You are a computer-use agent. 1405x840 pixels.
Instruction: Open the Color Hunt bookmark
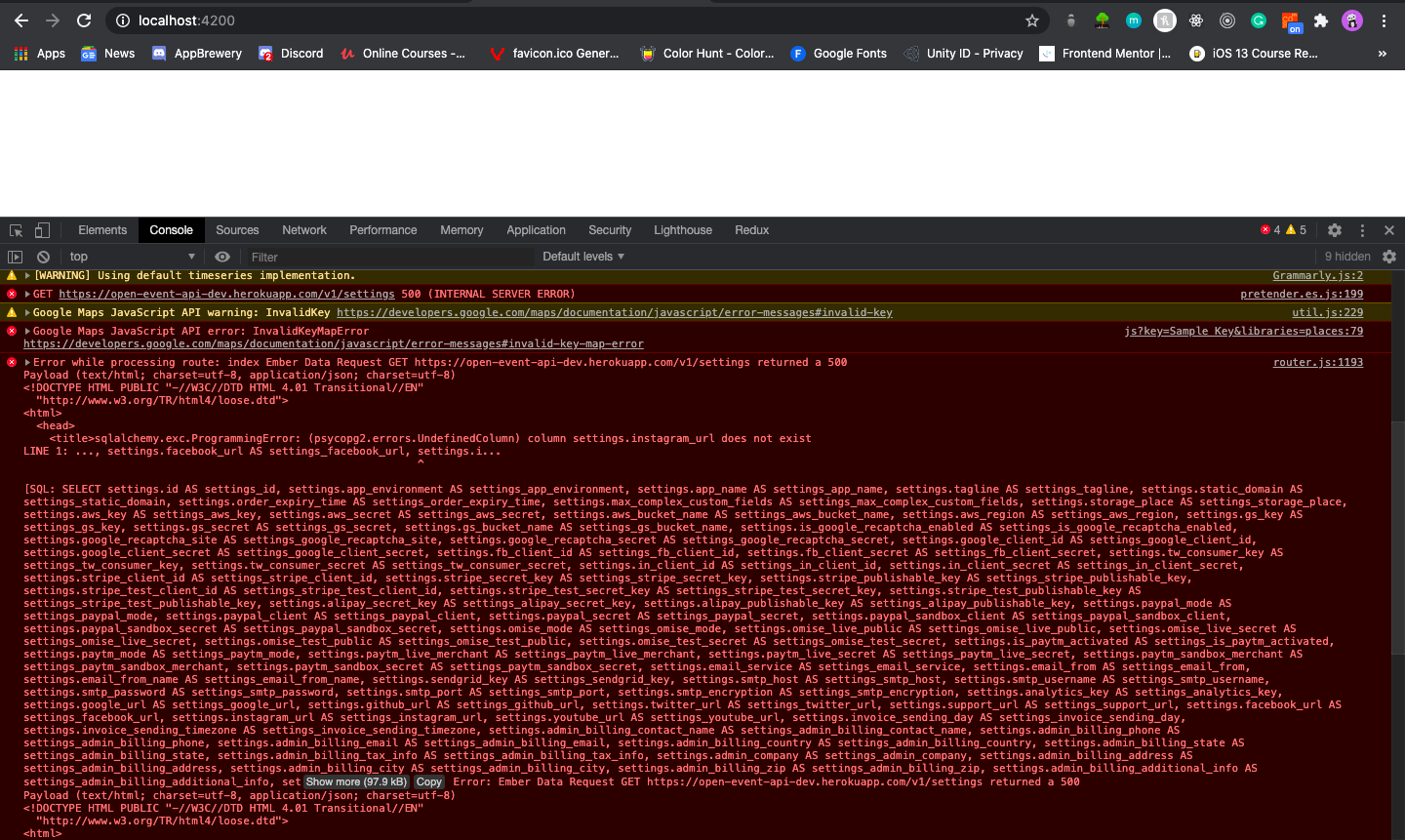[x=707, y=54]
